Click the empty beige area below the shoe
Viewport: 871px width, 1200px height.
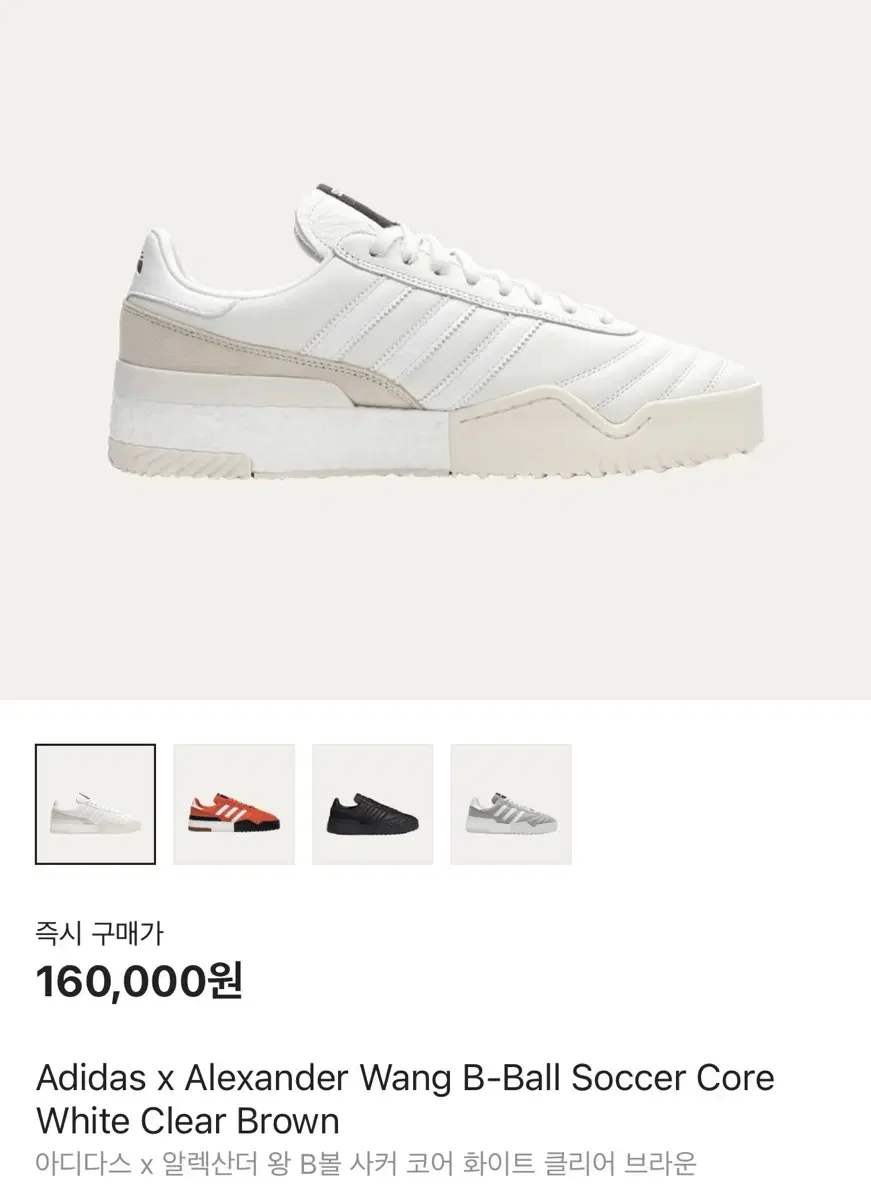pos(435,590)
